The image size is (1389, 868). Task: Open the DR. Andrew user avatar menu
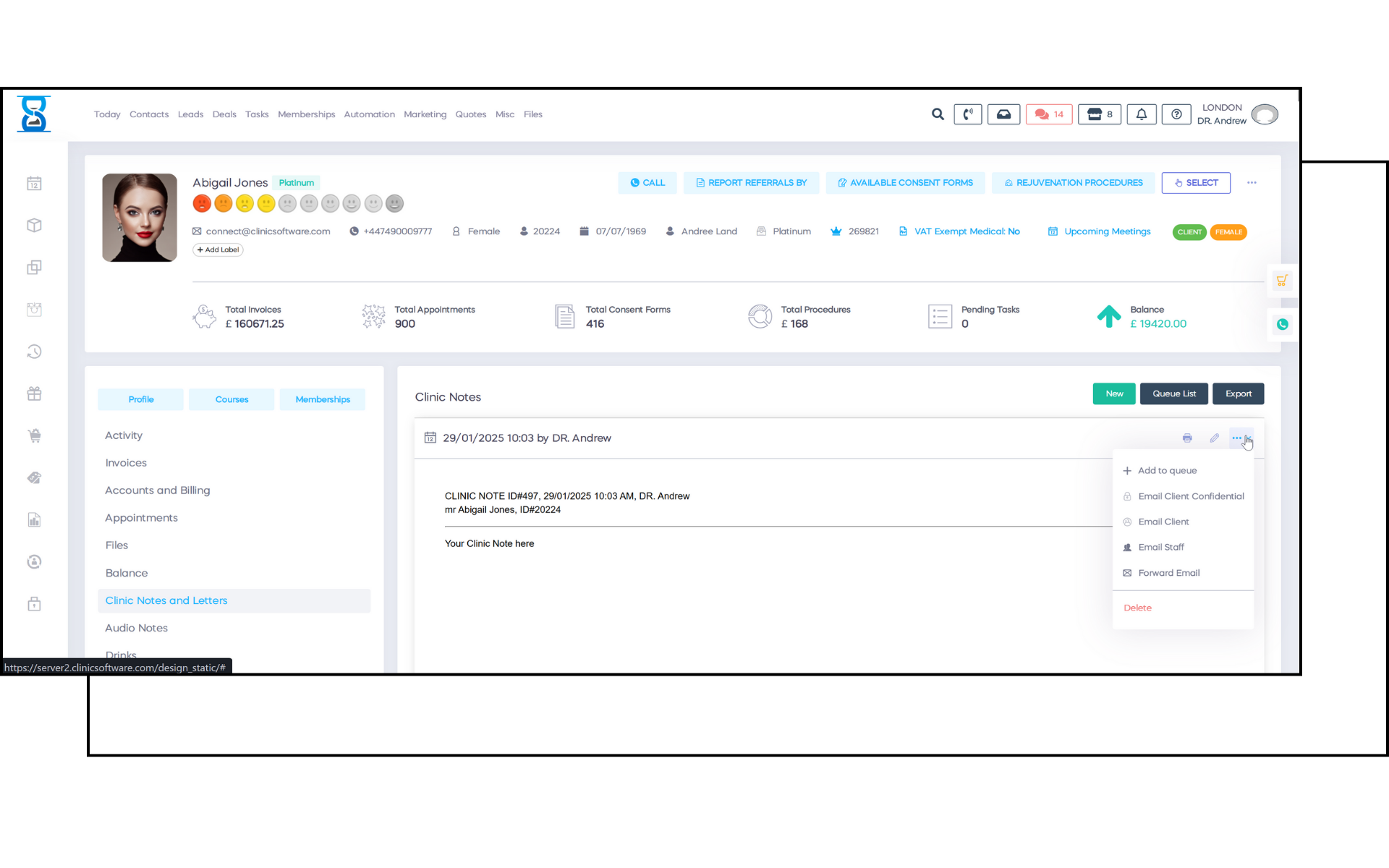pyautogui.click(x=1264, y=114)
